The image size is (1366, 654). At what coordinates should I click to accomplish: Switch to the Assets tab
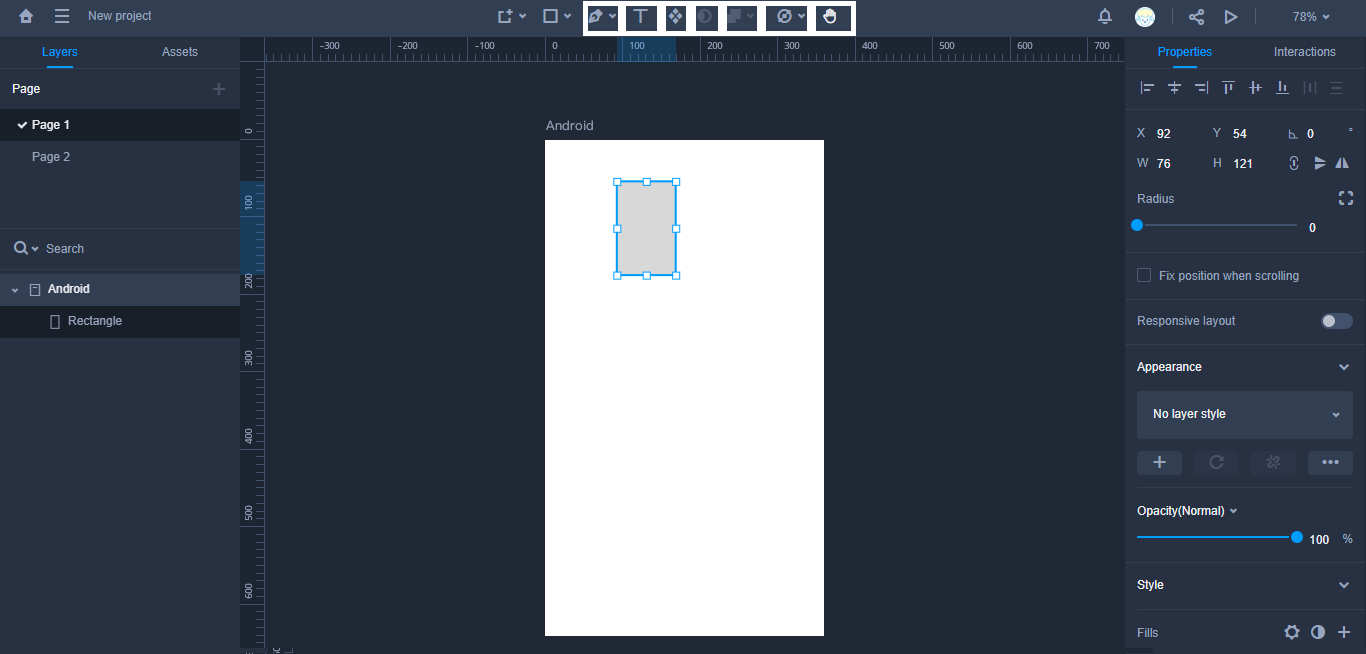180,52
